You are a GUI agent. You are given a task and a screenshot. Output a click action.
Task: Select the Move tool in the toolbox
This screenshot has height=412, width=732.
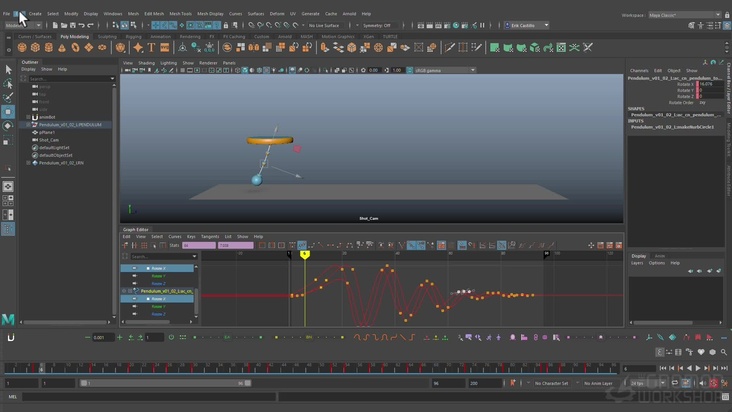coord(8,112)
